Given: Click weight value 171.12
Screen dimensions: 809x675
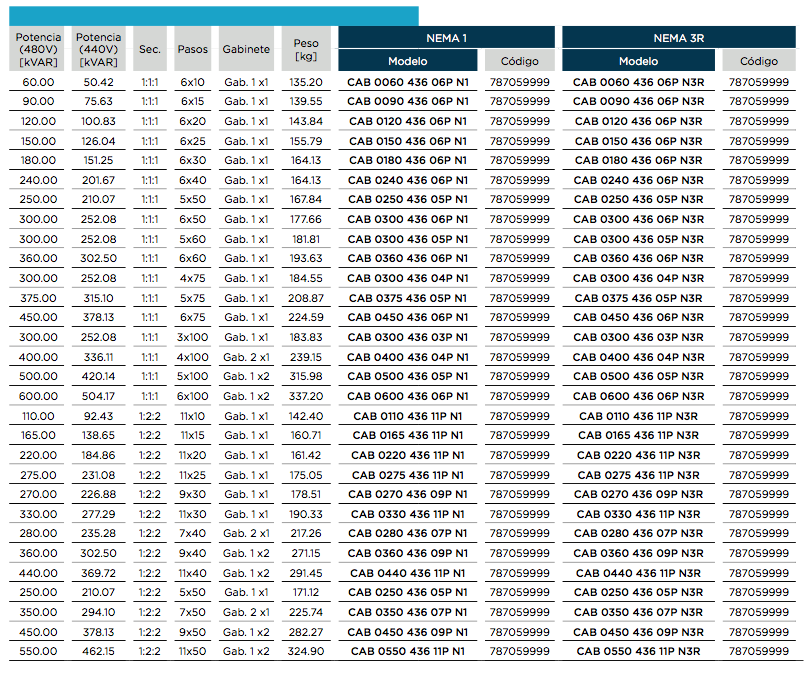Looking at the screenshot, I should (x=306, y=592).
